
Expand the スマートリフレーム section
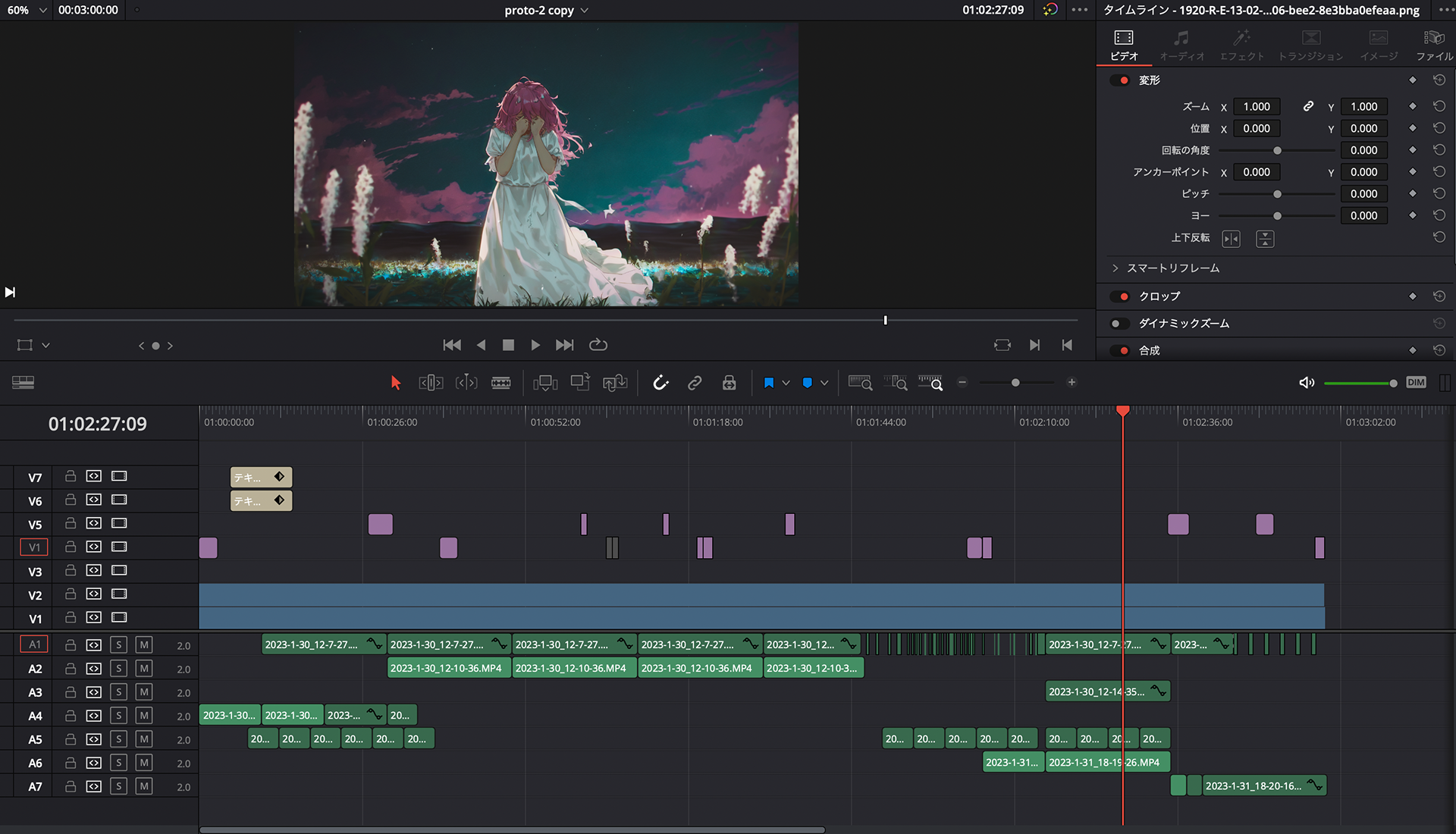[x=1172, y=268]
